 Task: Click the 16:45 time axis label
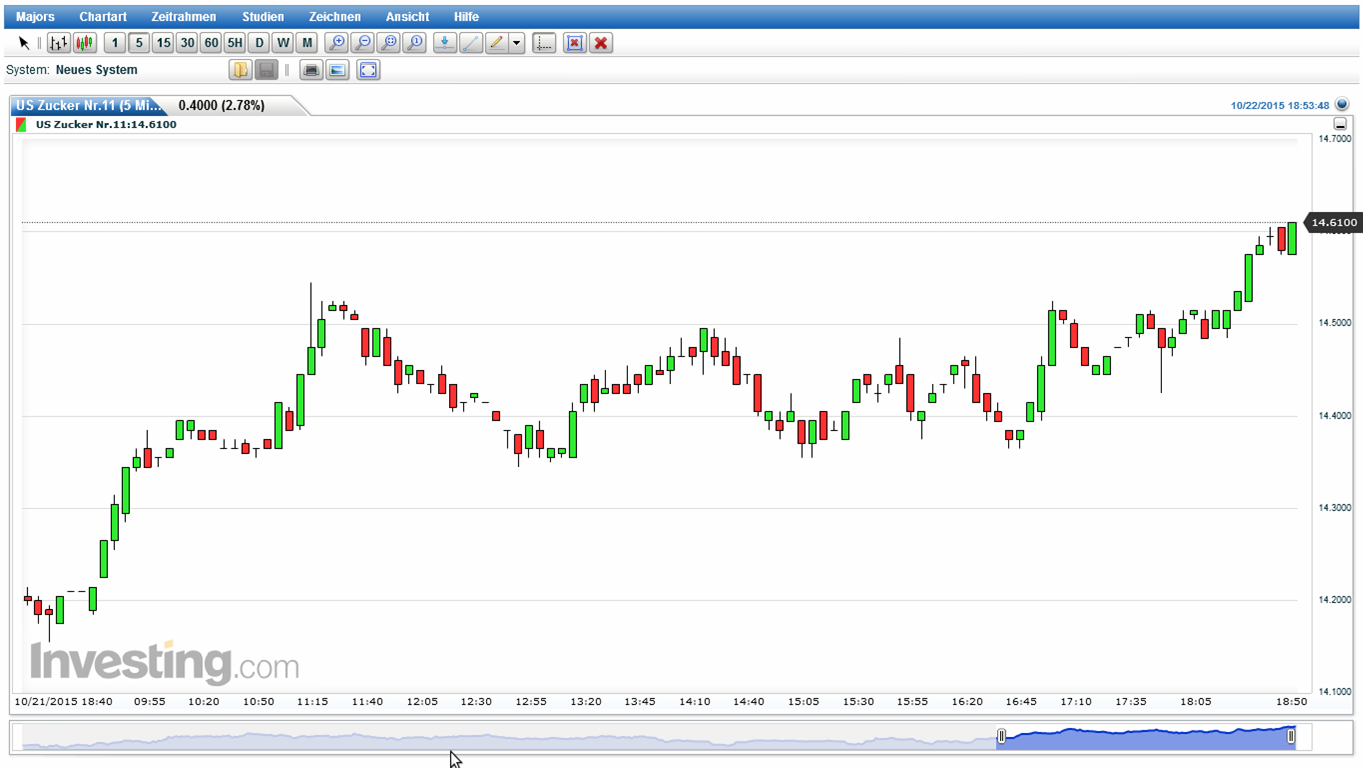pos(1022,702)
